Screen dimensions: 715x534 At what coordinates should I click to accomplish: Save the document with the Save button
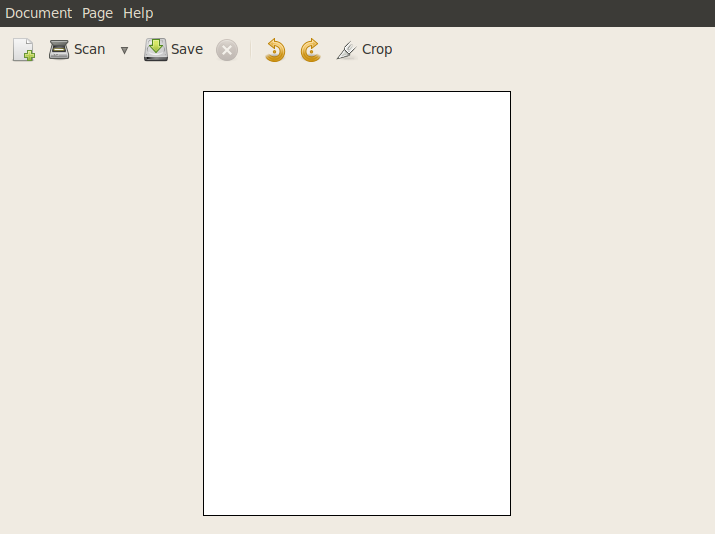pyautogui.click(x=173, y=49)
